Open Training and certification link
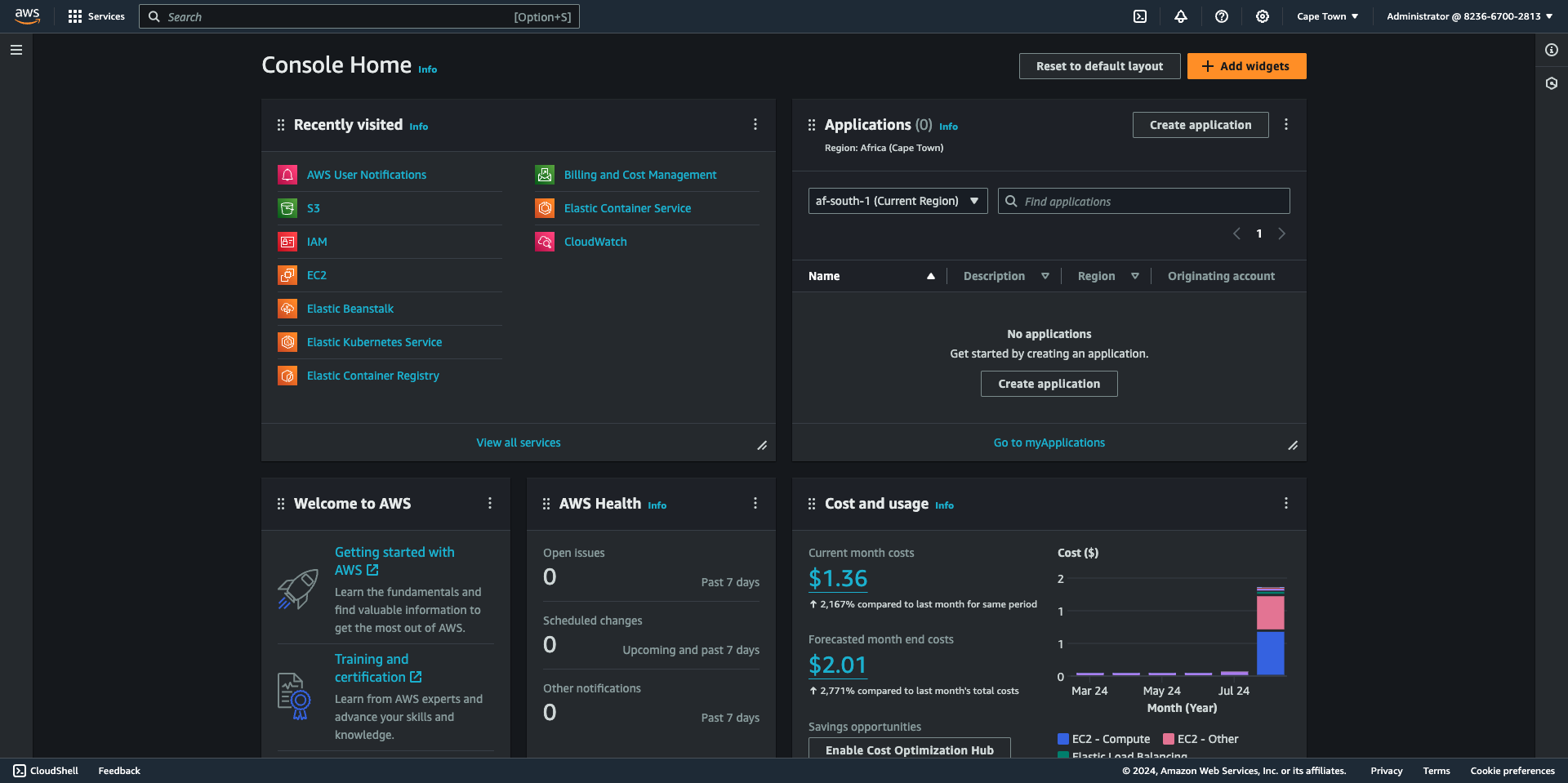The width and height of the screenshot is (1568, 783). tap(378, 668)
